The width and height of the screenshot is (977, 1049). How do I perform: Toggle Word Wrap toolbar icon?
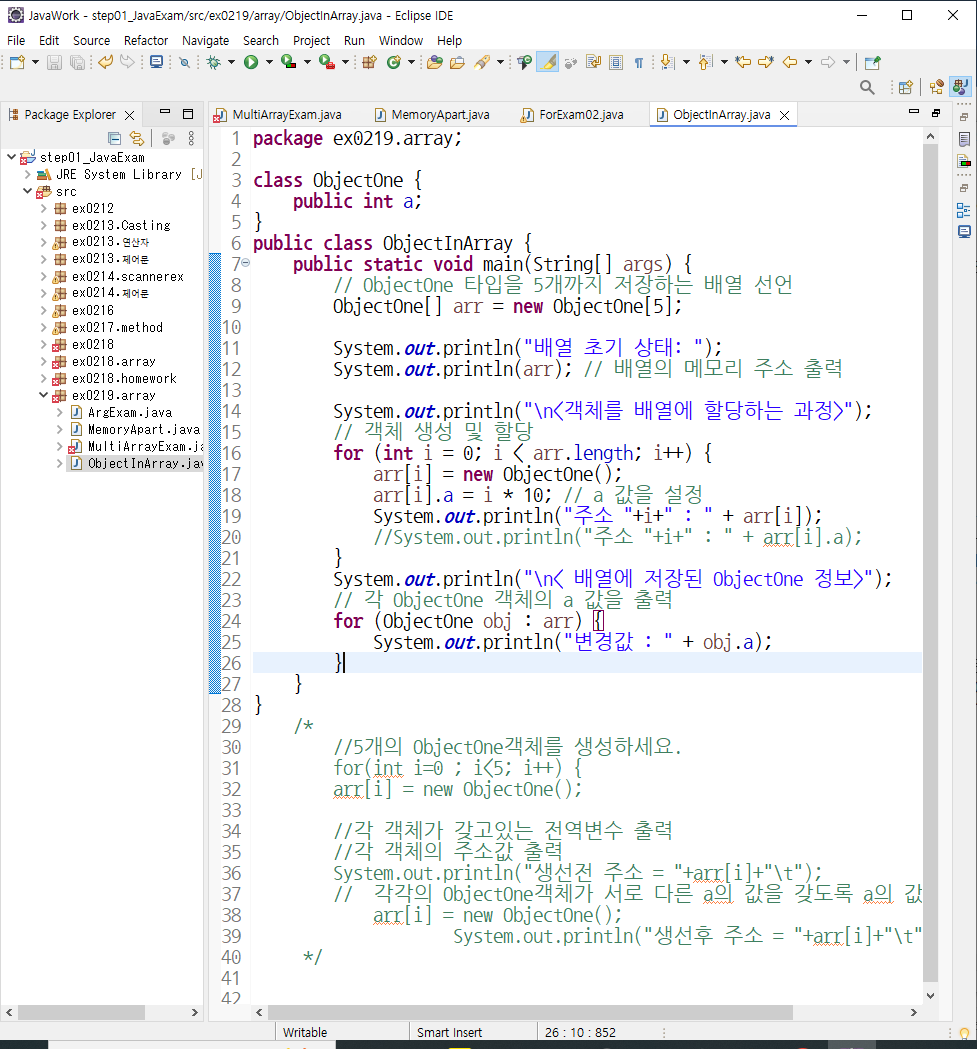[x=594, y=62]
